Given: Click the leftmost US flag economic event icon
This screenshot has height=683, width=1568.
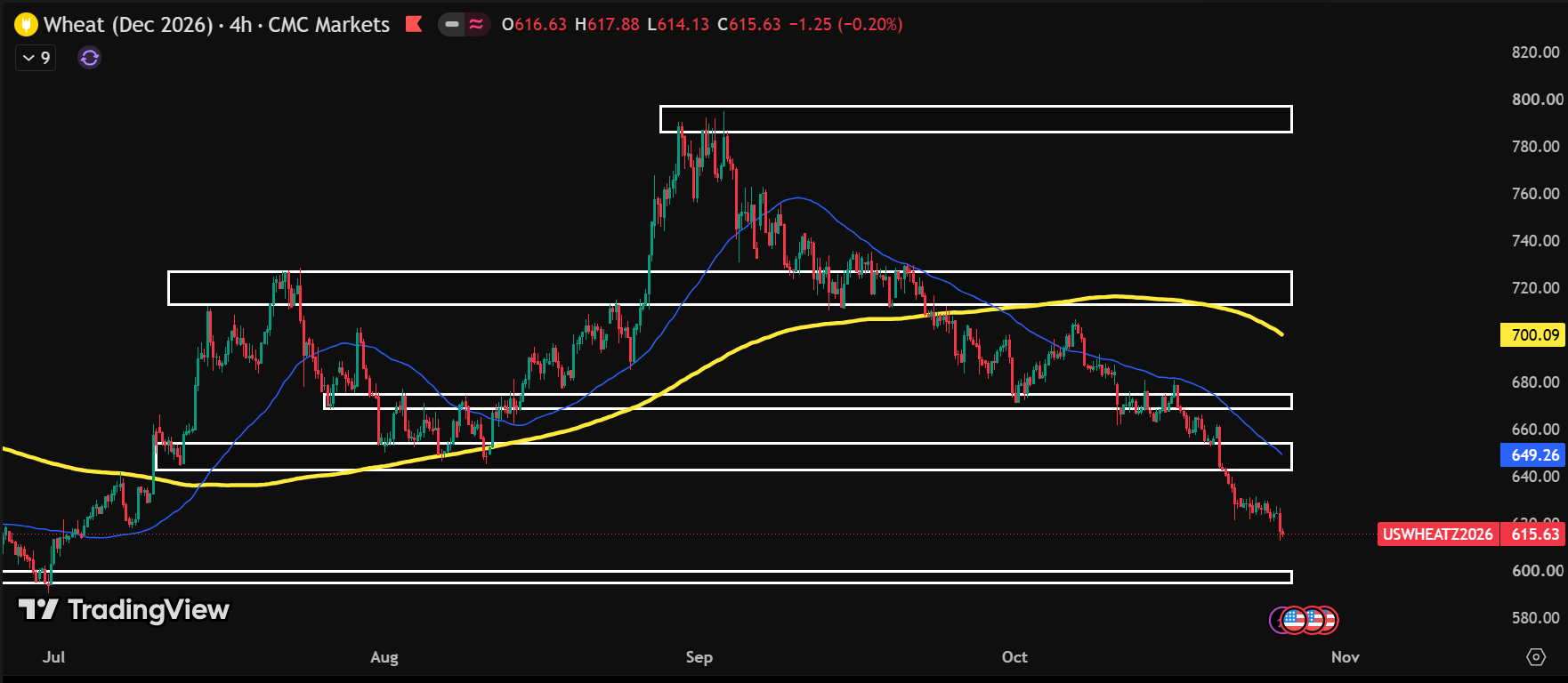Looking at the screenshot, I should (x=1295, y=620).
